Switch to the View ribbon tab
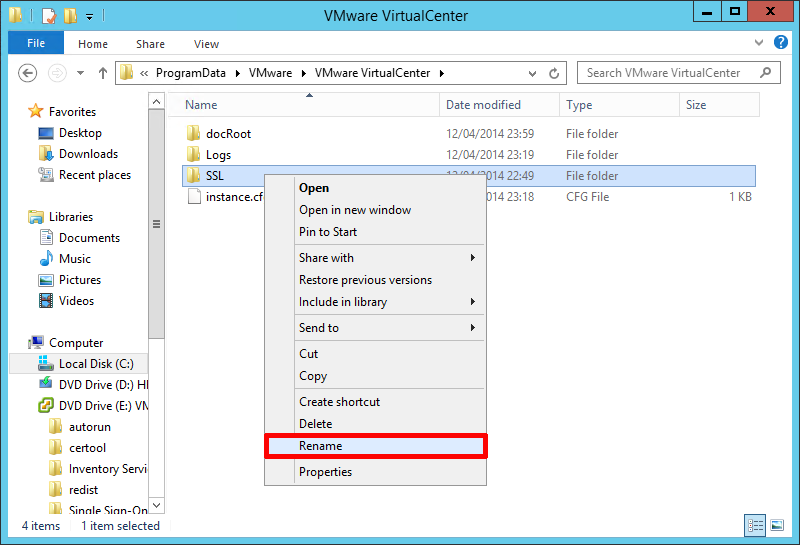The image size is (800, 545). (x=206, y=44)
